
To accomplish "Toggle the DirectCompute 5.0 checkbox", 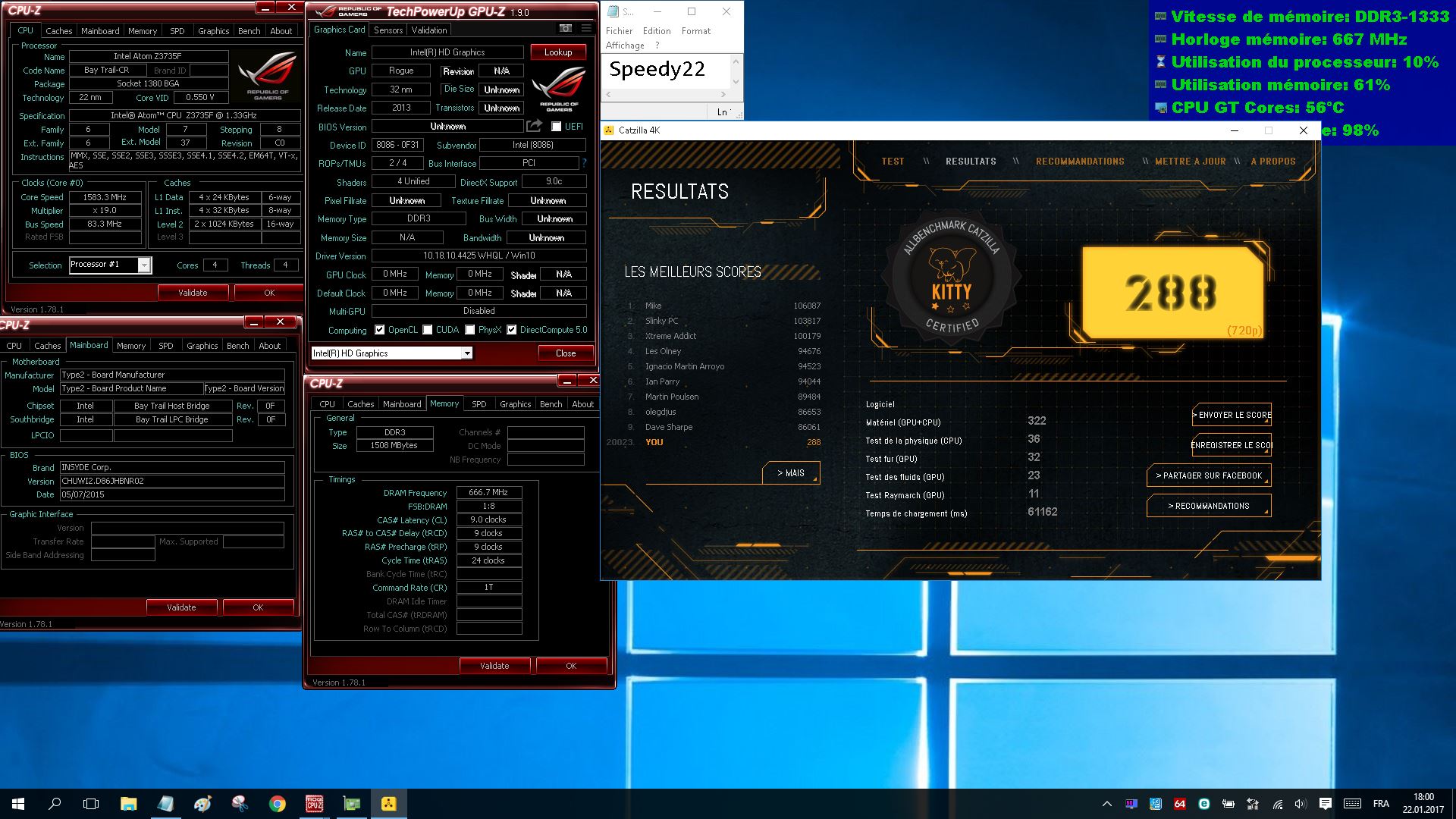I will [x=512, y=330].
